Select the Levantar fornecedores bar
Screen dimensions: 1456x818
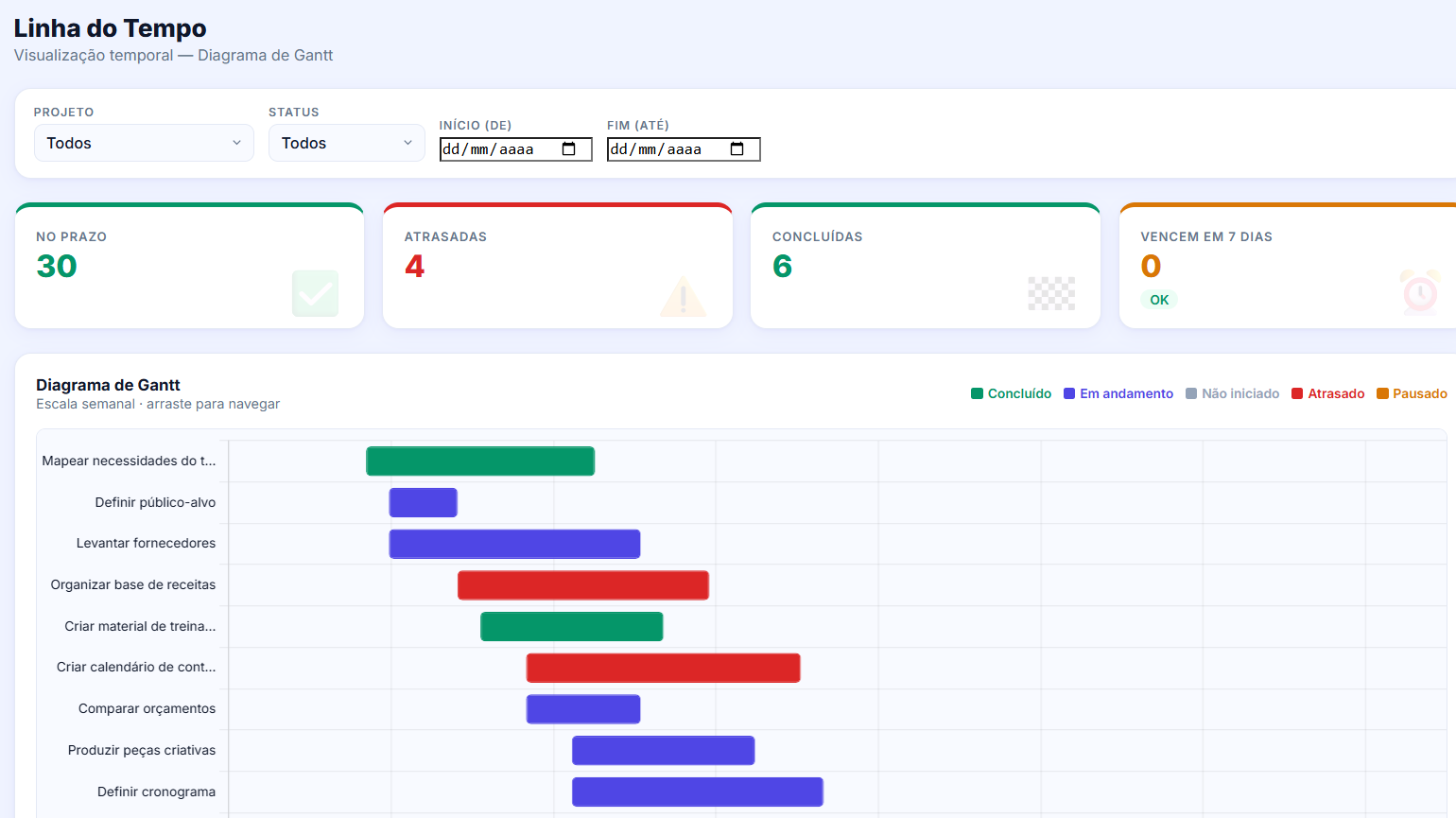[515, 544]
